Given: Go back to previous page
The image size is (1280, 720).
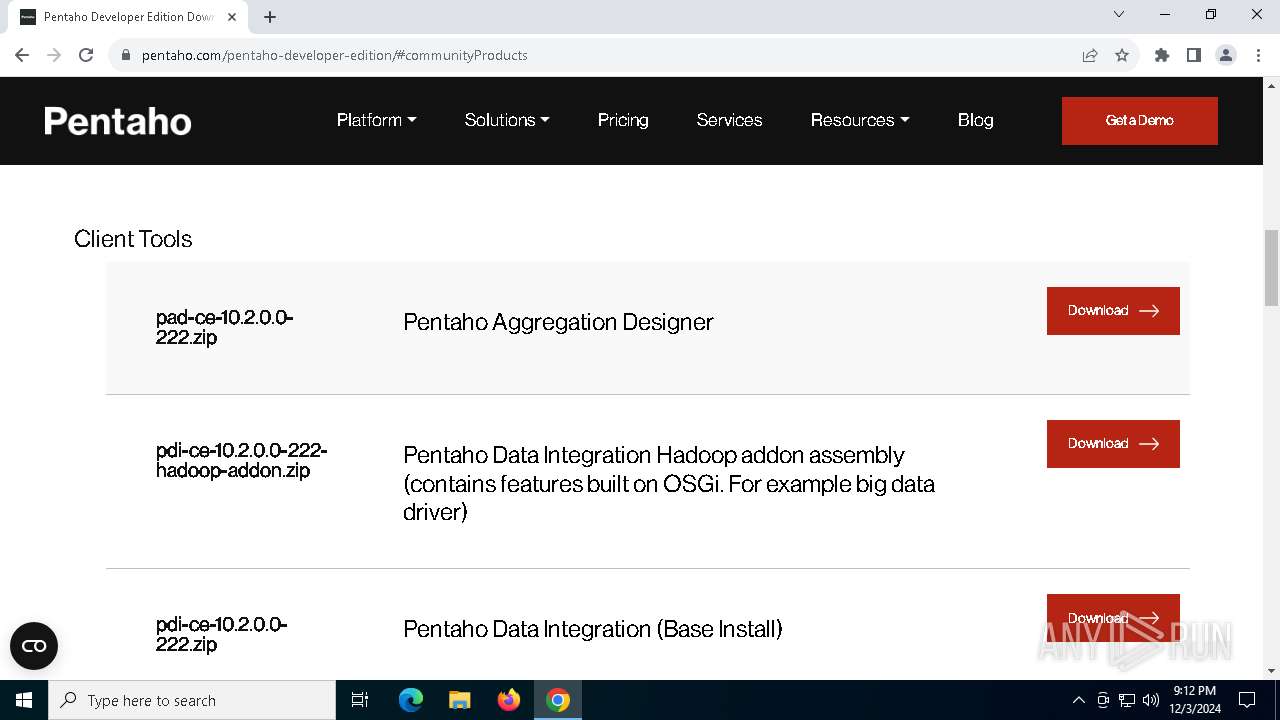Looking at the screenshot, I should pyautogui.click(x=22, y=55).
